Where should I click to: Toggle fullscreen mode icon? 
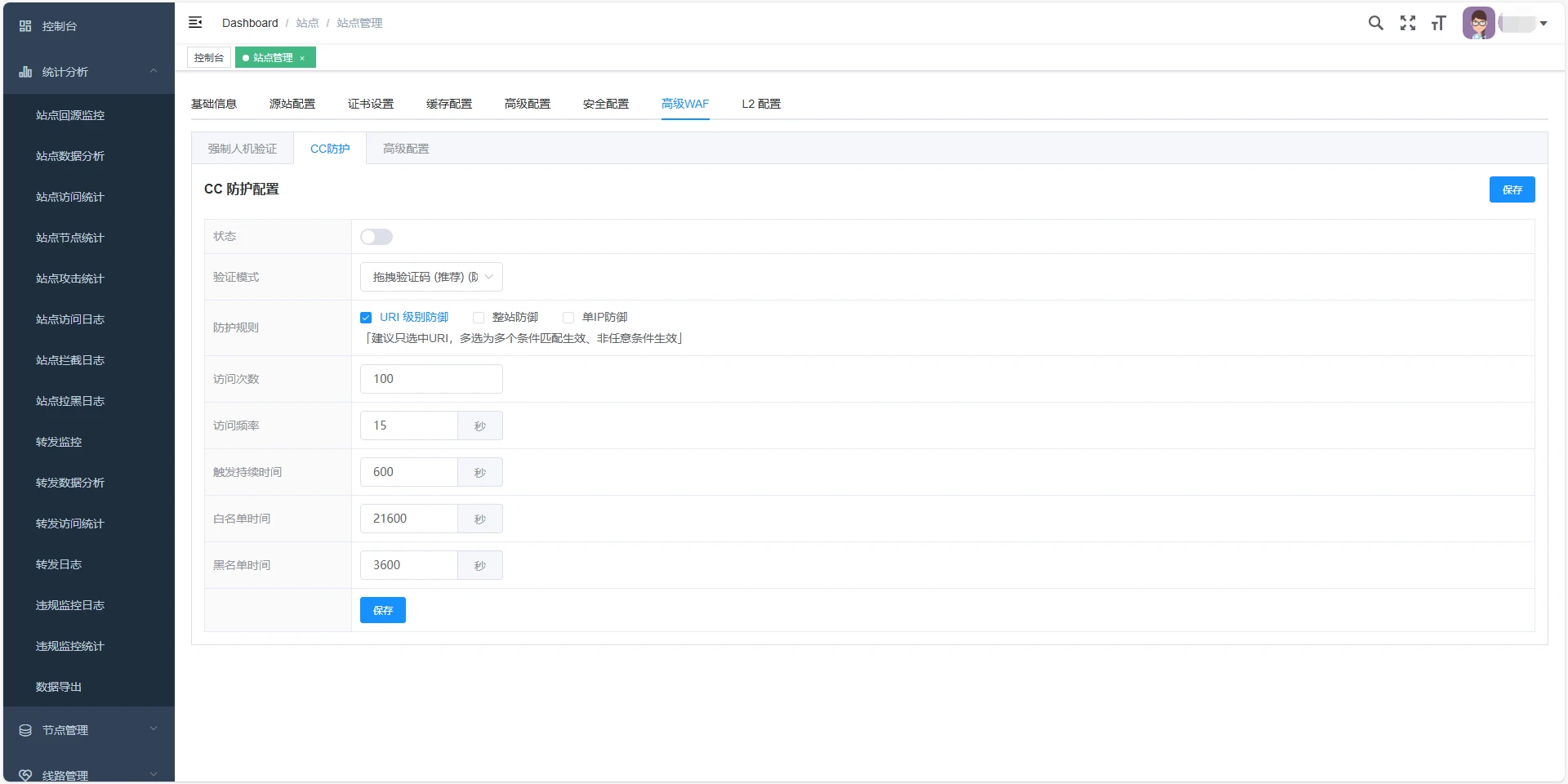[x=1408, y=23]
